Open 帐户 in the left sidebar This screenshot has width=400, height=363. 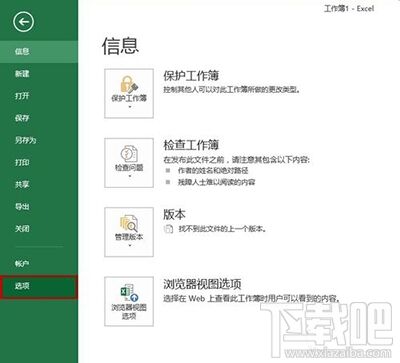pos(39,264)
